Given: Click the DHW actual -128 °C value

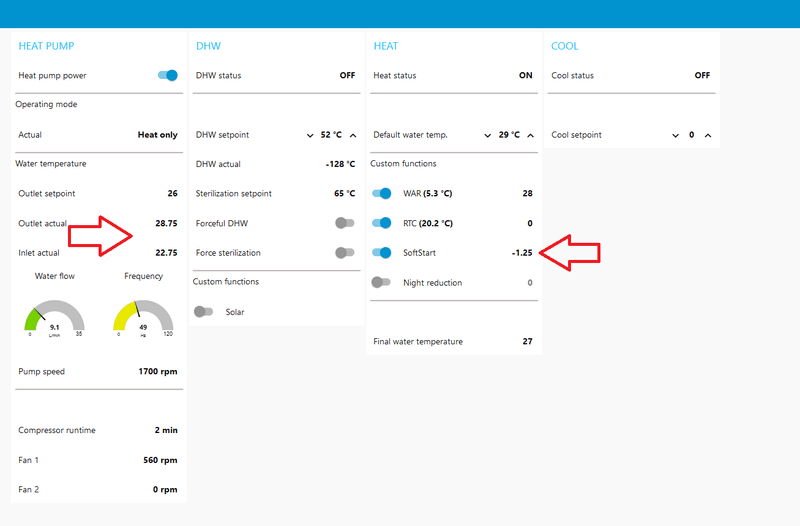Looking at the screenshot, I should click(340, 164).
